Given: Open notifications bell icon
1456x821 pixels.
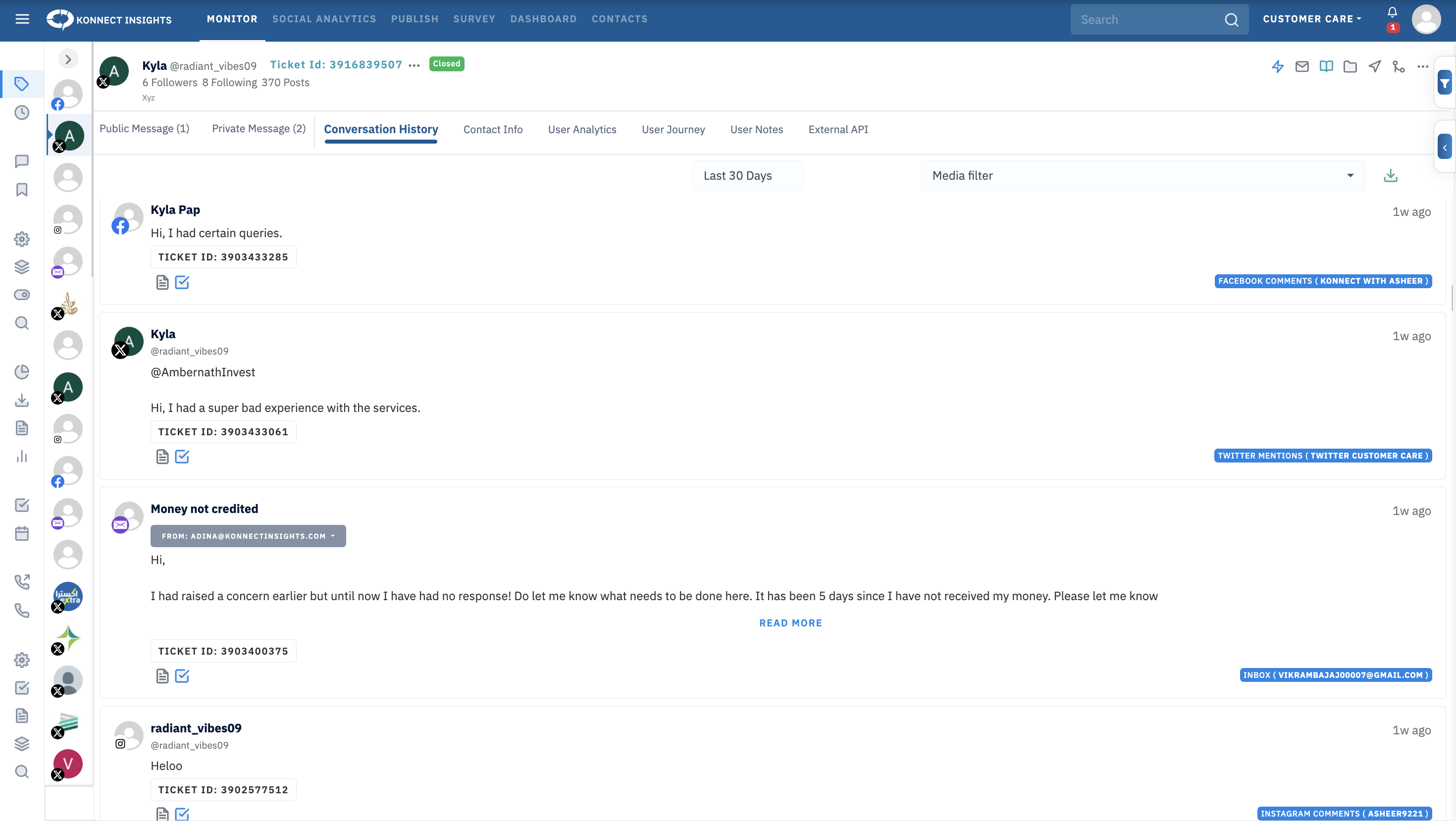Looking at the screenshot, I should (x=1392, y=13).
